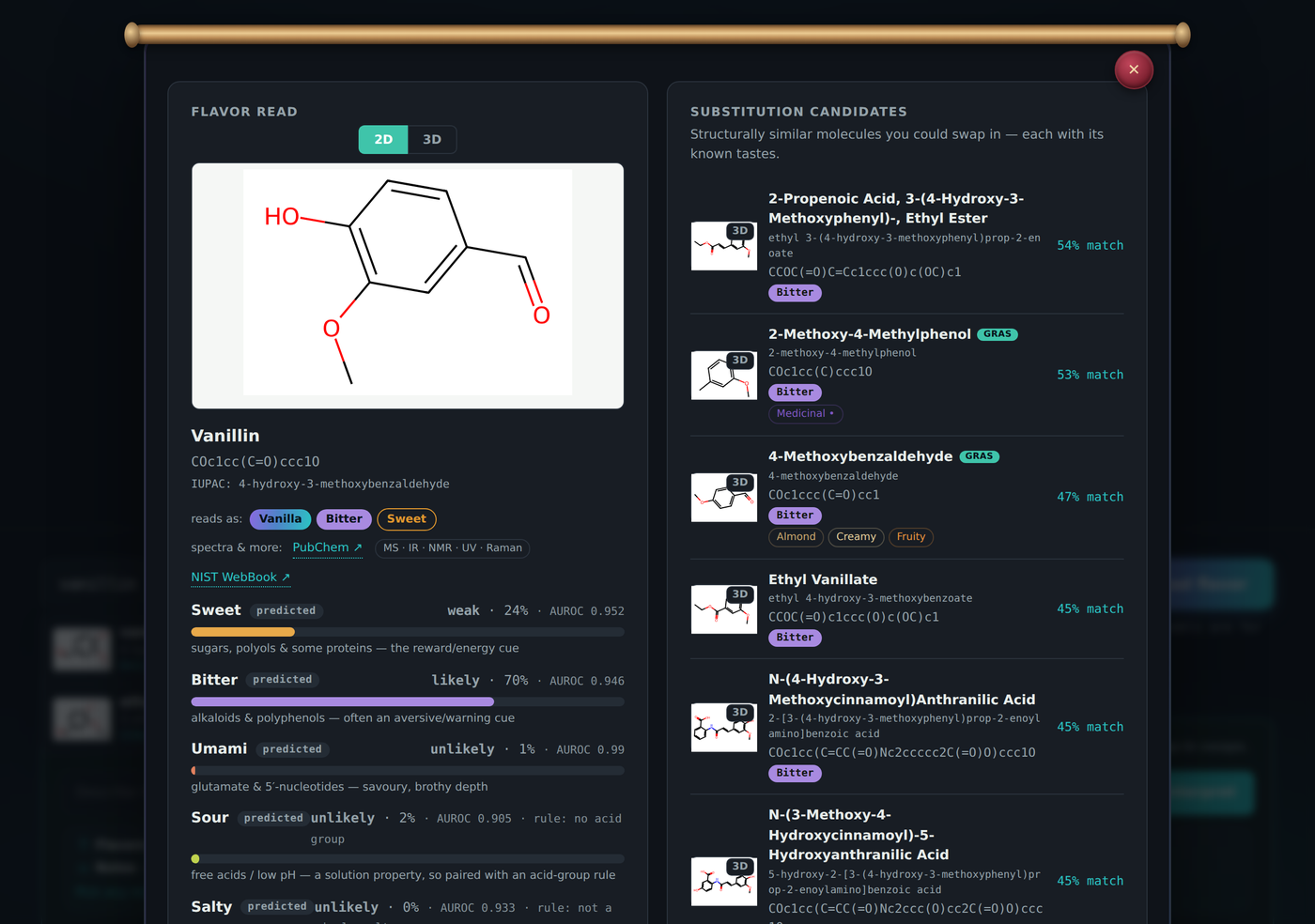Click the Sweet tag beside reads as
This screenshot has height=924, width=1315.
click(407, 519)
